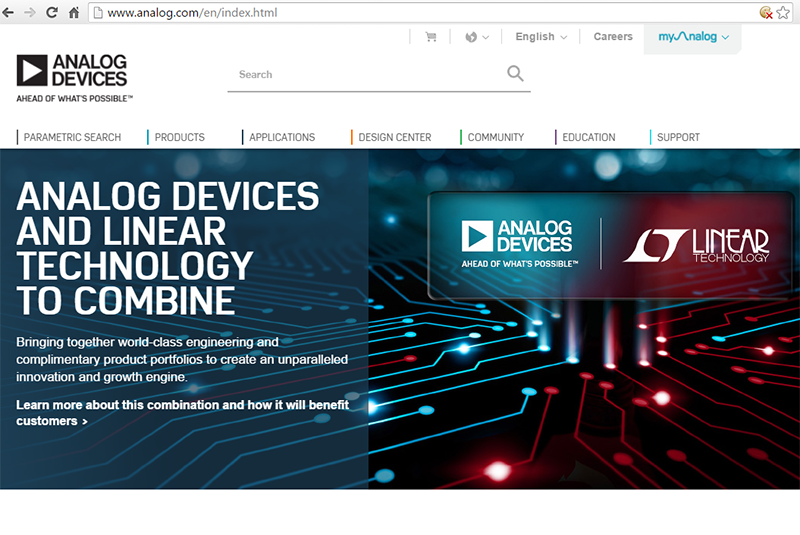
Task: Click the Analog Devices logo in banner
Action: tap(519, 243)
